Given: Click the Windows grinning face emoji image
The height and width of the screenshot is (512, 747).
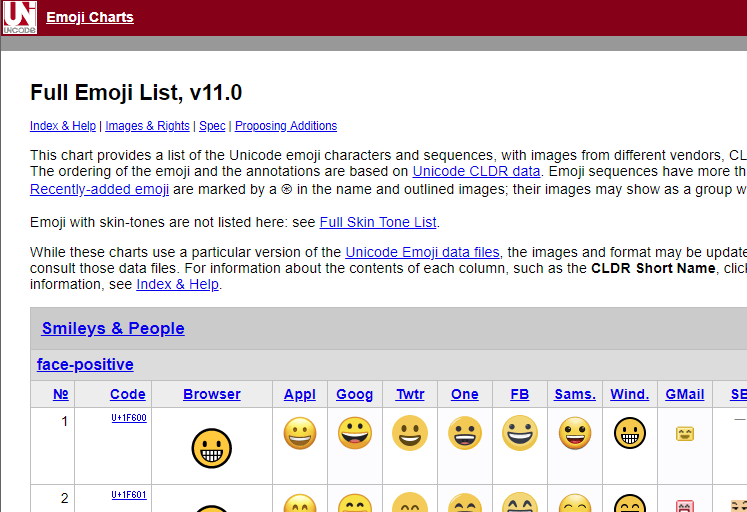Looking at the screenshot, I should [x=630, y=434].
